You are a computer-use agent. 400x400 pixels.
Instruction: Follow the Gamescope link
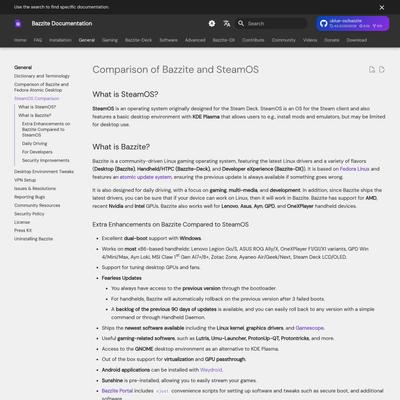point(309,328)
